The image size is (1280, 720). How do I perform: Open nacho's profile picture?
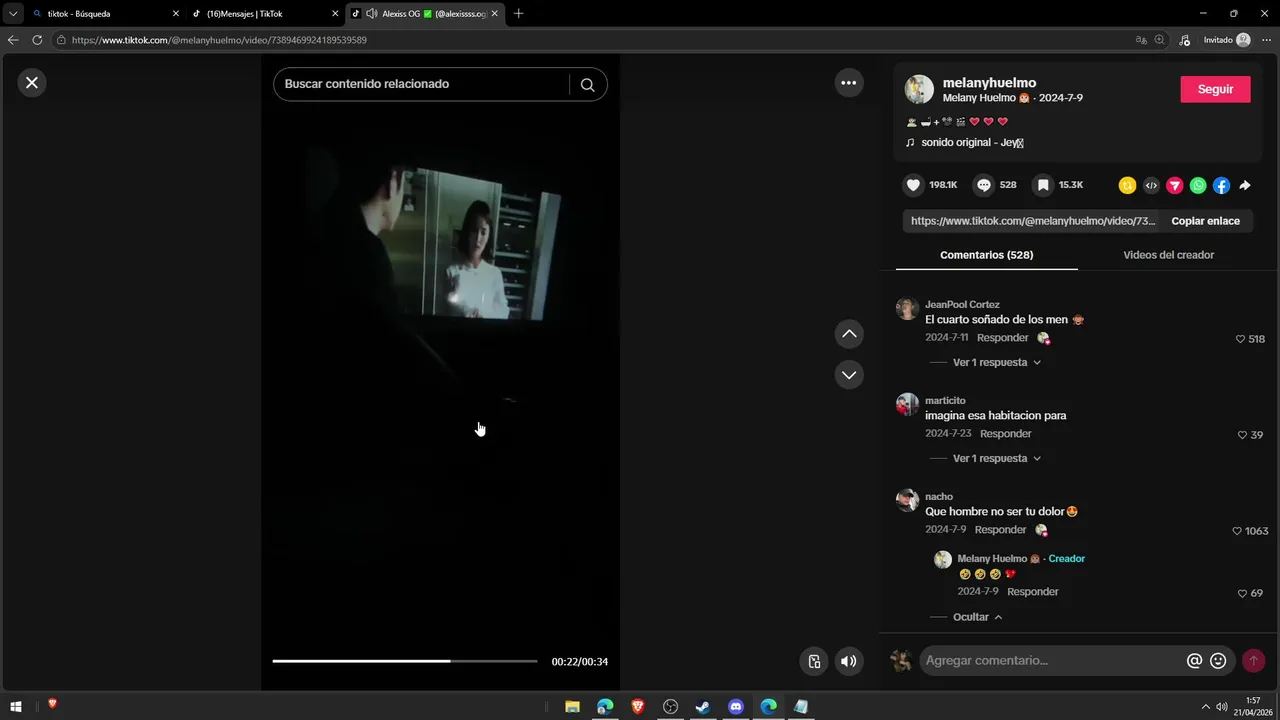(907, 500)
